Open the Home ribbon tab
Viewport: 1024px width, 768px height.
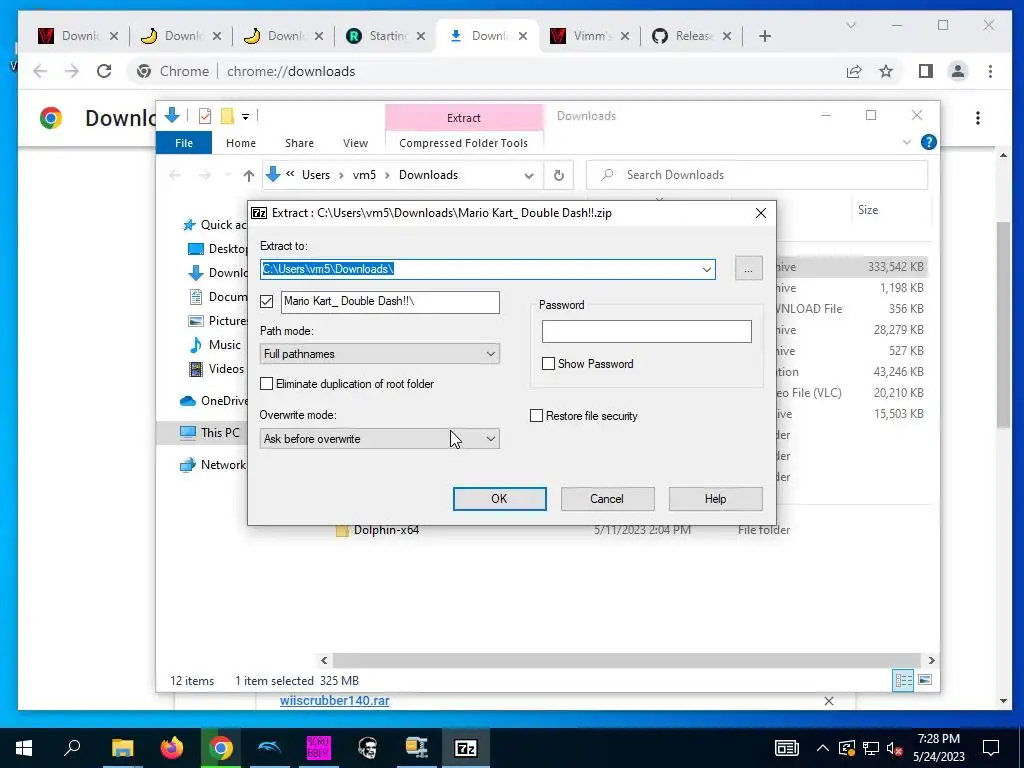click(x=241, y=143)
